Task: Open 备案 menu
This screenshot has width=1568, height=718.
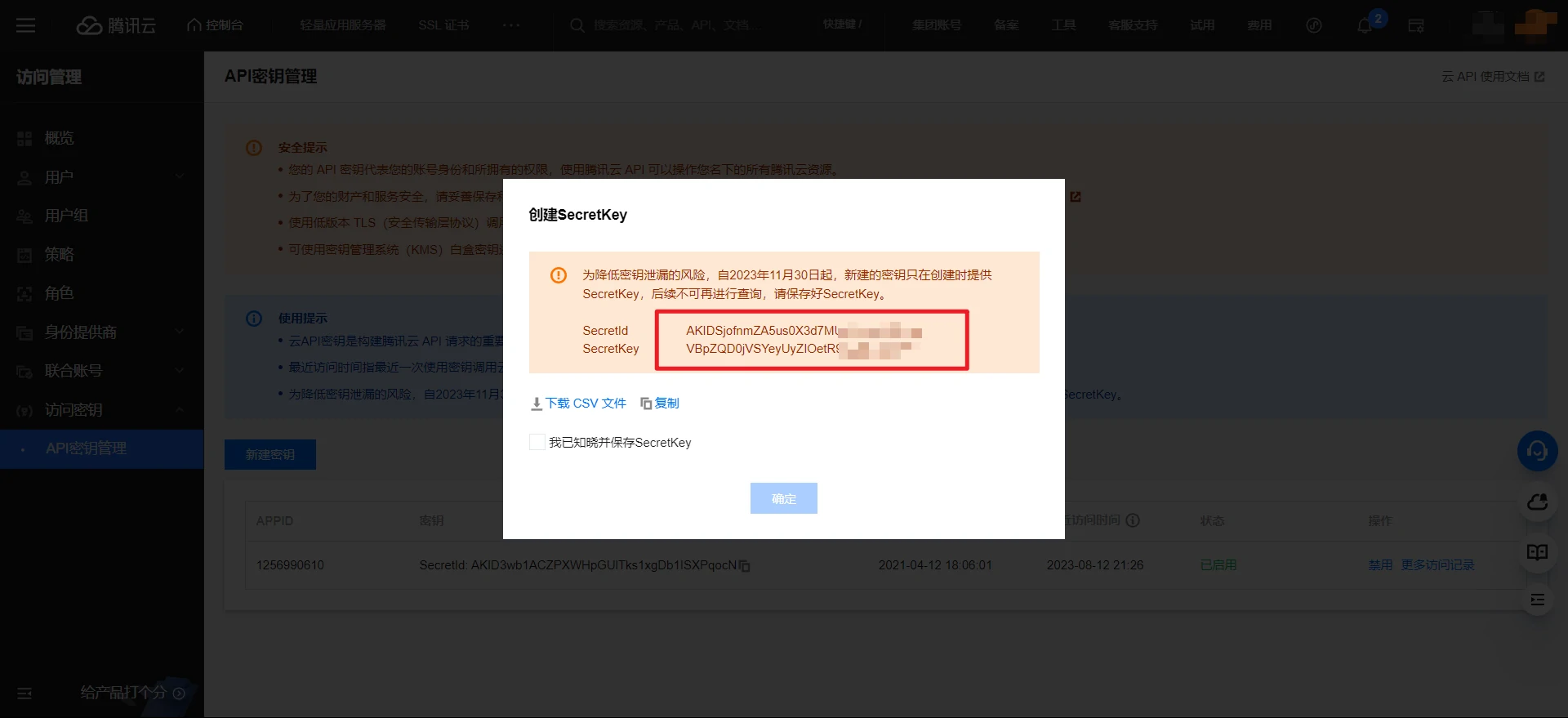Action: click(1006, 25)
